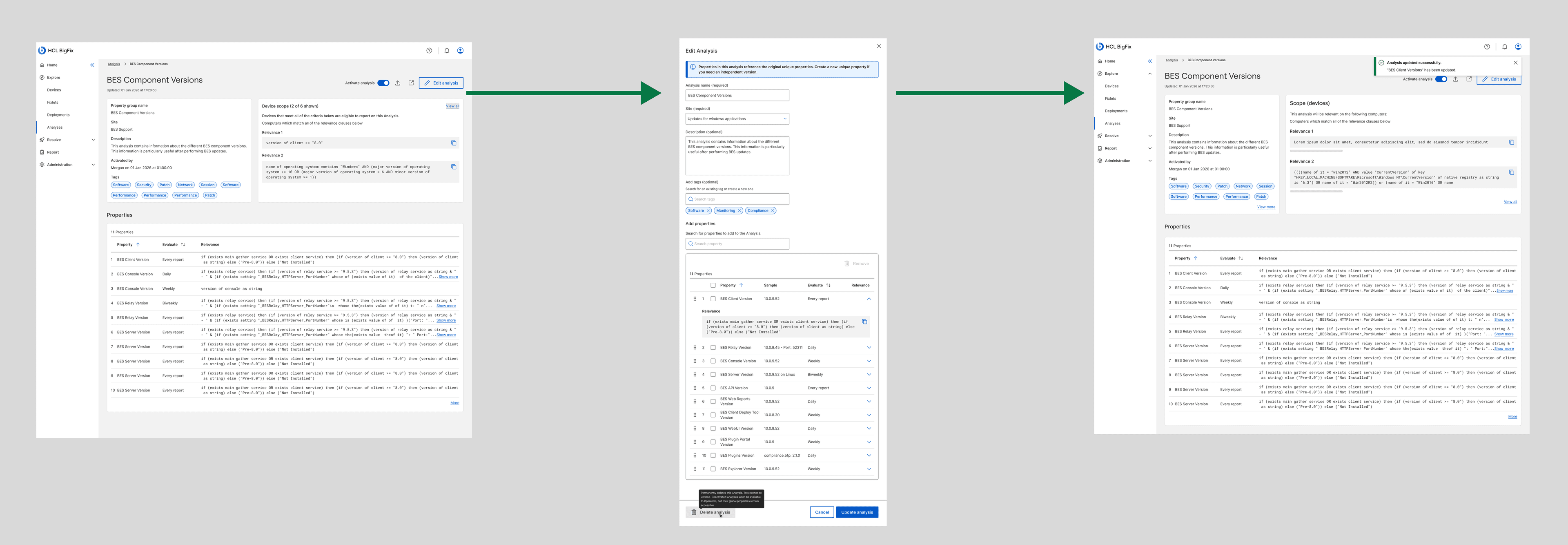Open notifications bell in left screen header
This screenshot has height=545, width=1568.
(447, 51)
